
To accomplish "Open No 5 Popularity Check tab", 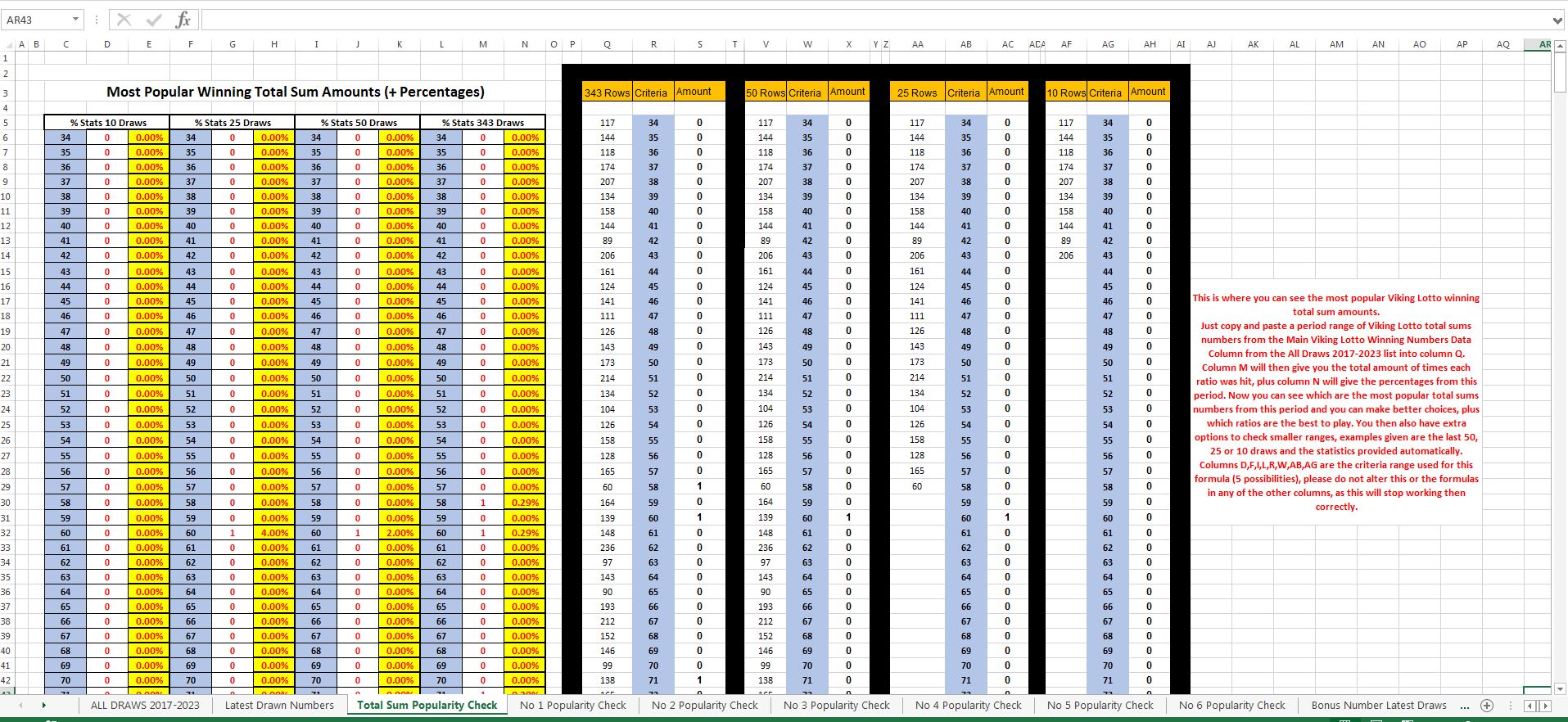I will [x=1100, y=705].
